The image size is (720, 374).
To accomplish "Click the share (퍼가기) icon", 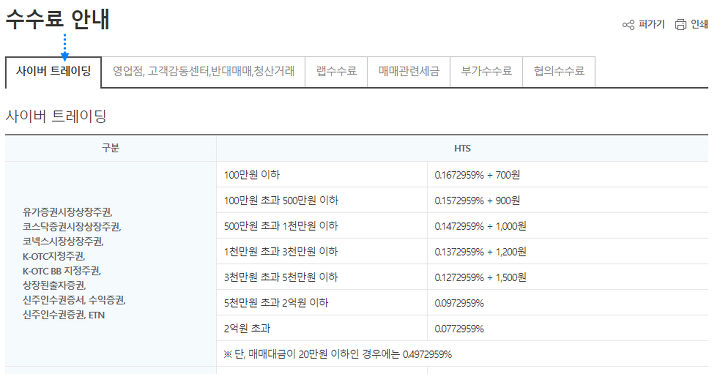I will tap(628, 24).
